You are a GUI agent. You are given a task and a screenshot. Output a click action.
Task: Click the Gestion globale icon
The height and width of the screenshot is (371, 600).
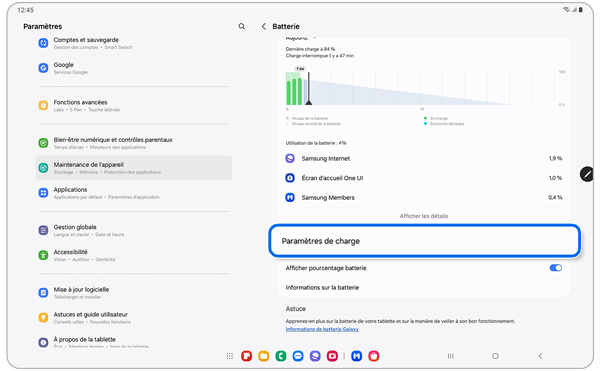43,230
